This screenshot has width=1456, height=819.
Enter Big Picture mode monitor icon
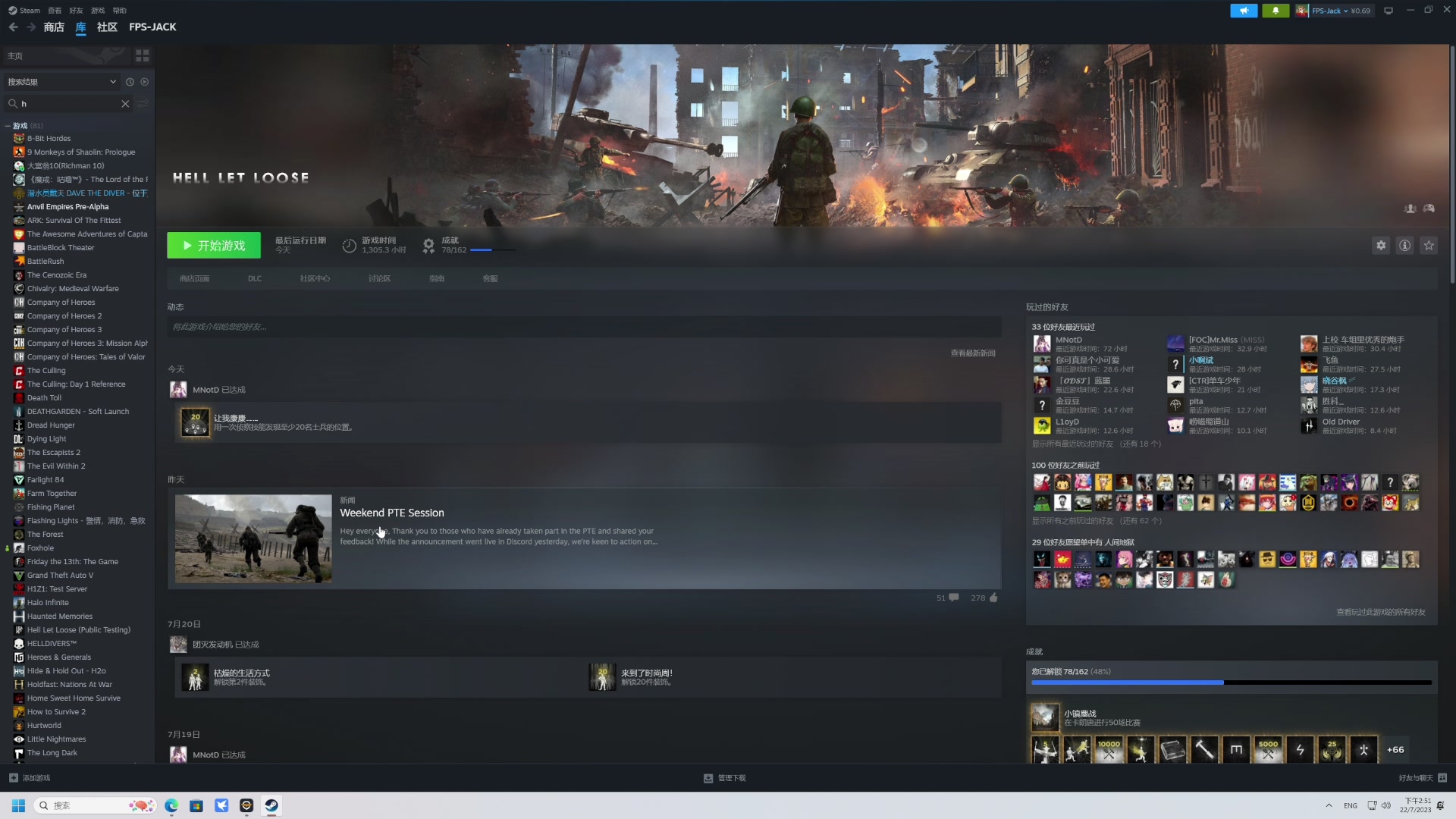[1389, 11]
